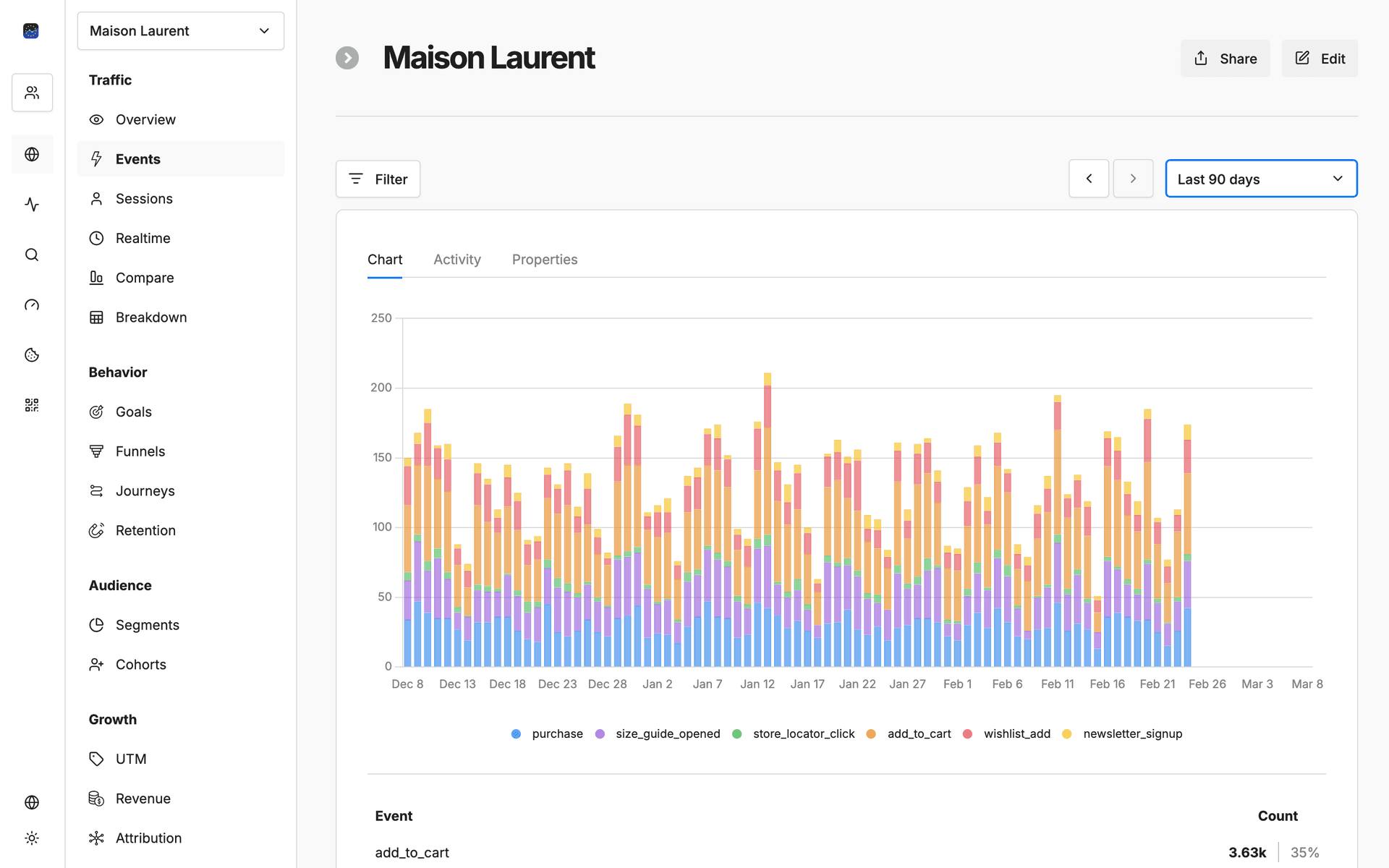
Task: Open the QR code icon in rail
Action: tap(32, 405)
